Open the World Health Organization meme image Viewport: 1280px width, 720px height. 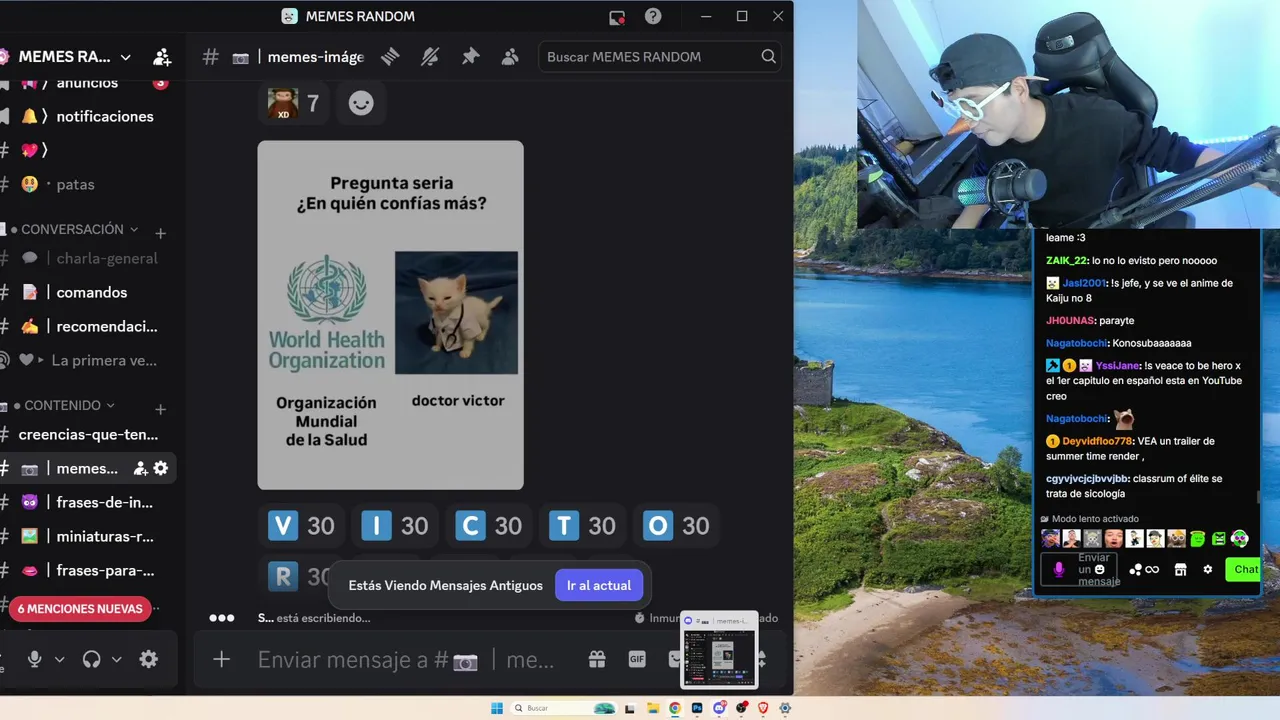tap(390, 315)
